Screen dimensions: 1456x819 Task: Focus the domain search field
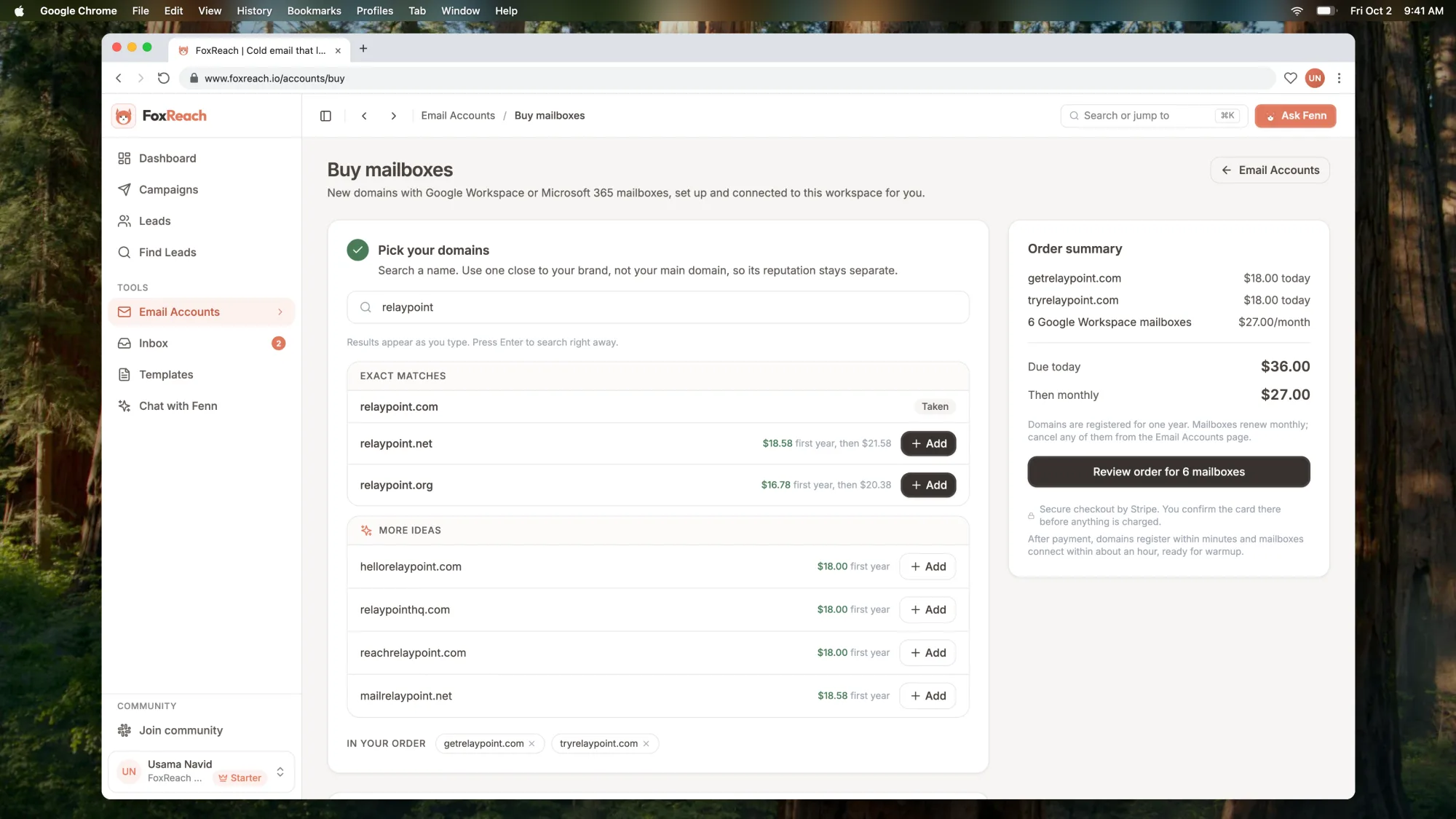(658, 307)
